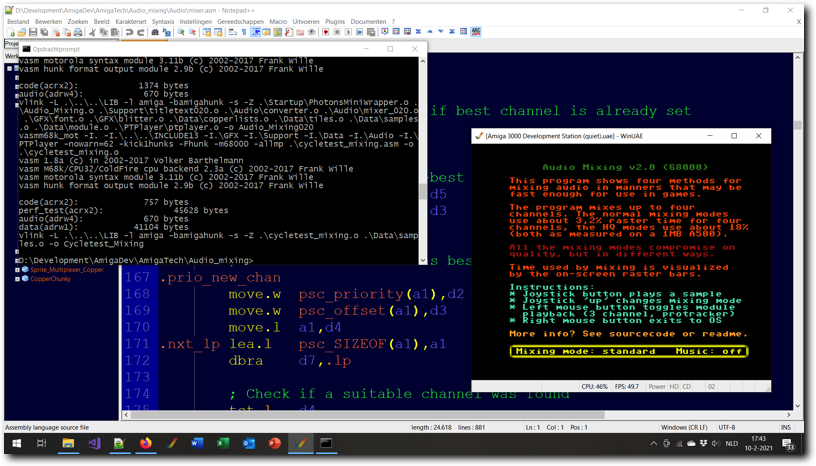Redo the edit via toolbar
This screenshot has height=466, width=816.
click(141, 32)
